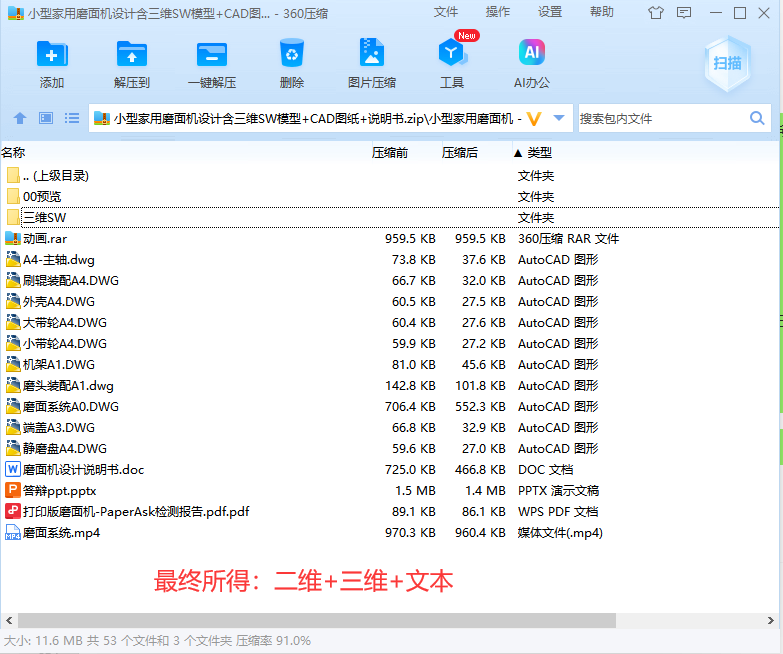
Task: Select the 动画.rar archive icon
Action: pos(12,239)
